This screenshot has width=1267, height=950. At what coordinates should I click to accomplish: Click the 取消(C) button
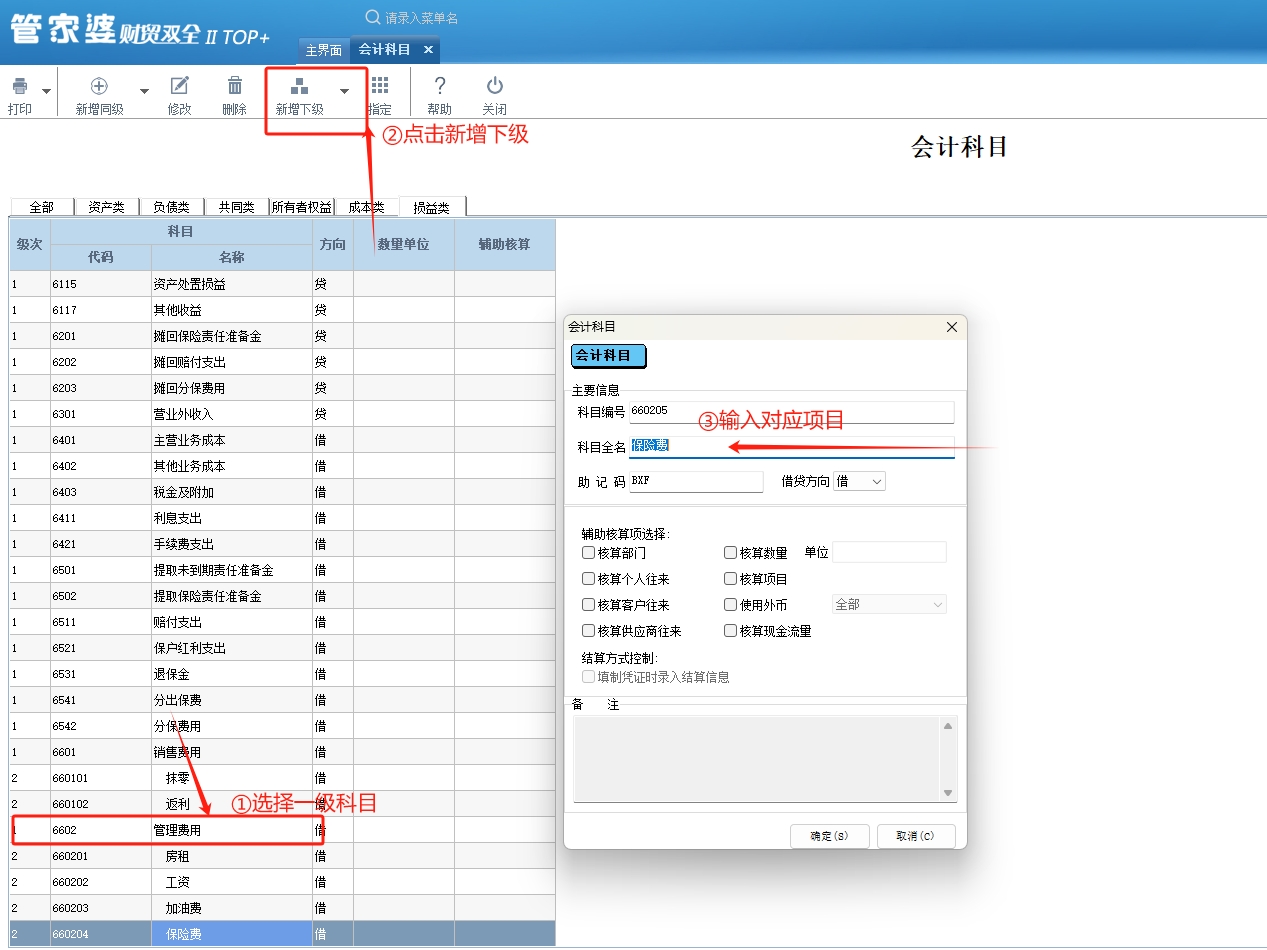(915, 836)
